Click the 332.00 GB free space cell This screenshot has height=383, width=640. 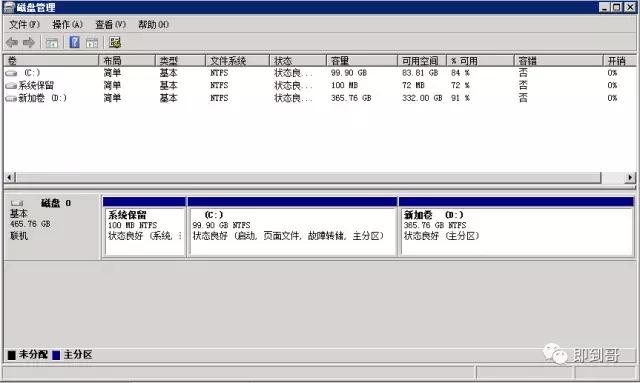pos(422,98)
